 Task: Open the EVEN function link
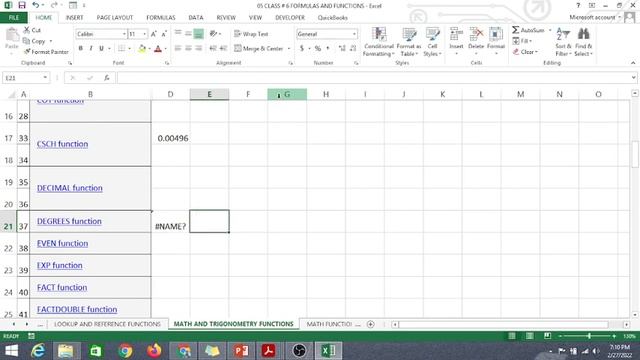(x=62, y=243)
